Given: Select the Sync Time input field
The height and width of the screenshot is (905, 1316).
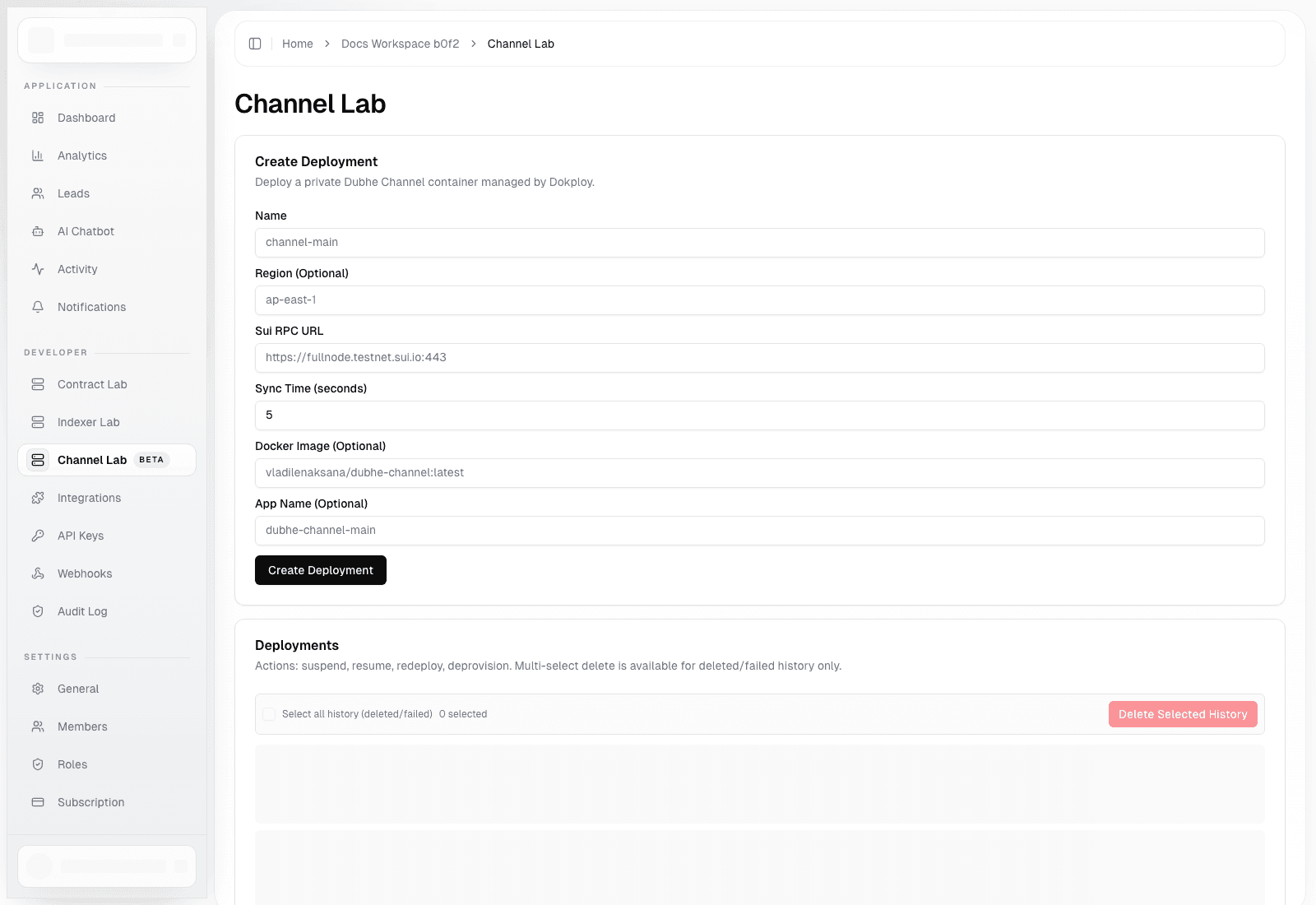Looking at the screenshot, I should click(x=759, y=415).
